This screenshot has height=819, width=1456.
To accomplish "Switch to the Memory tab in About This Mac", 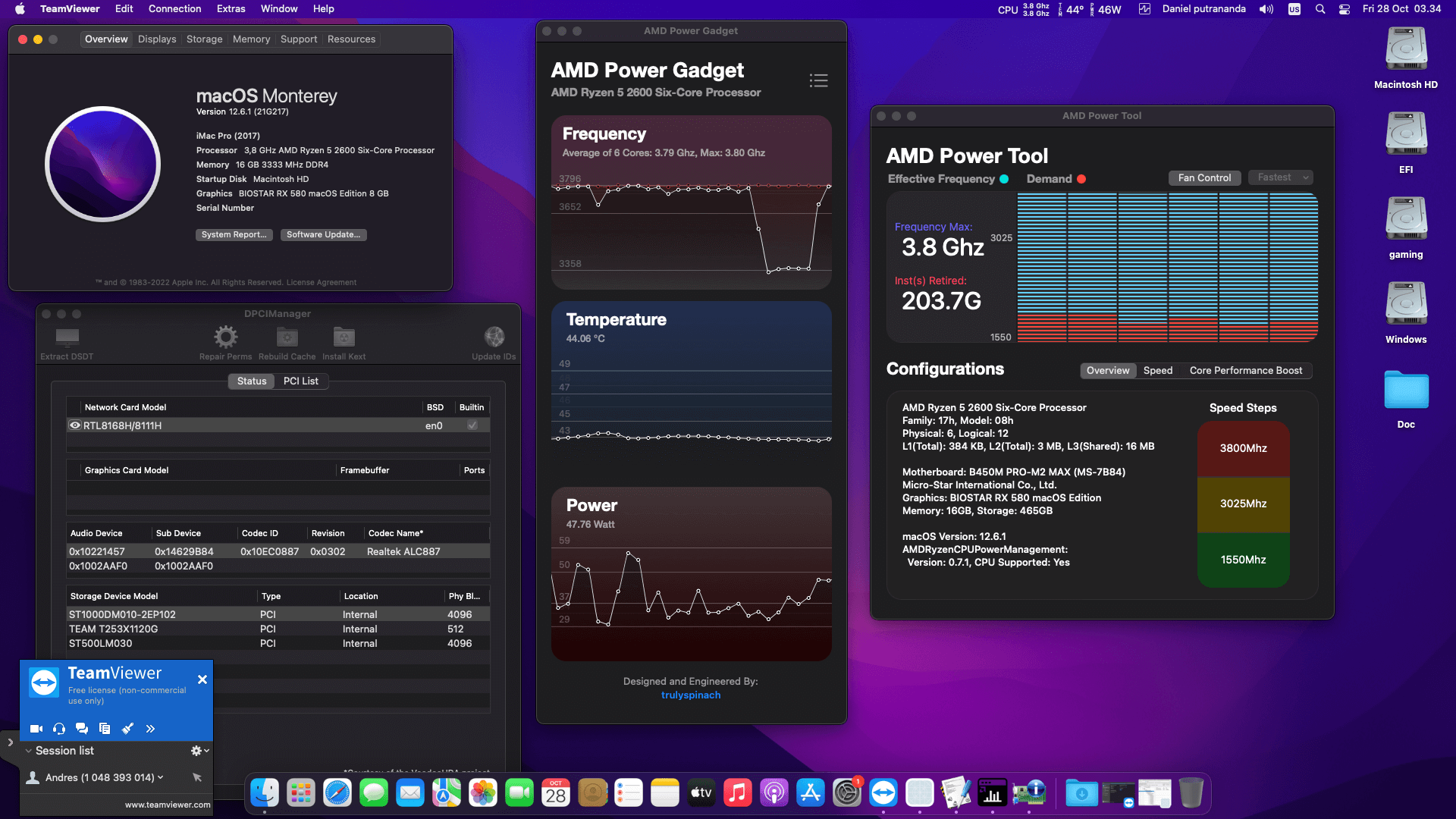I will pos(251,39).
